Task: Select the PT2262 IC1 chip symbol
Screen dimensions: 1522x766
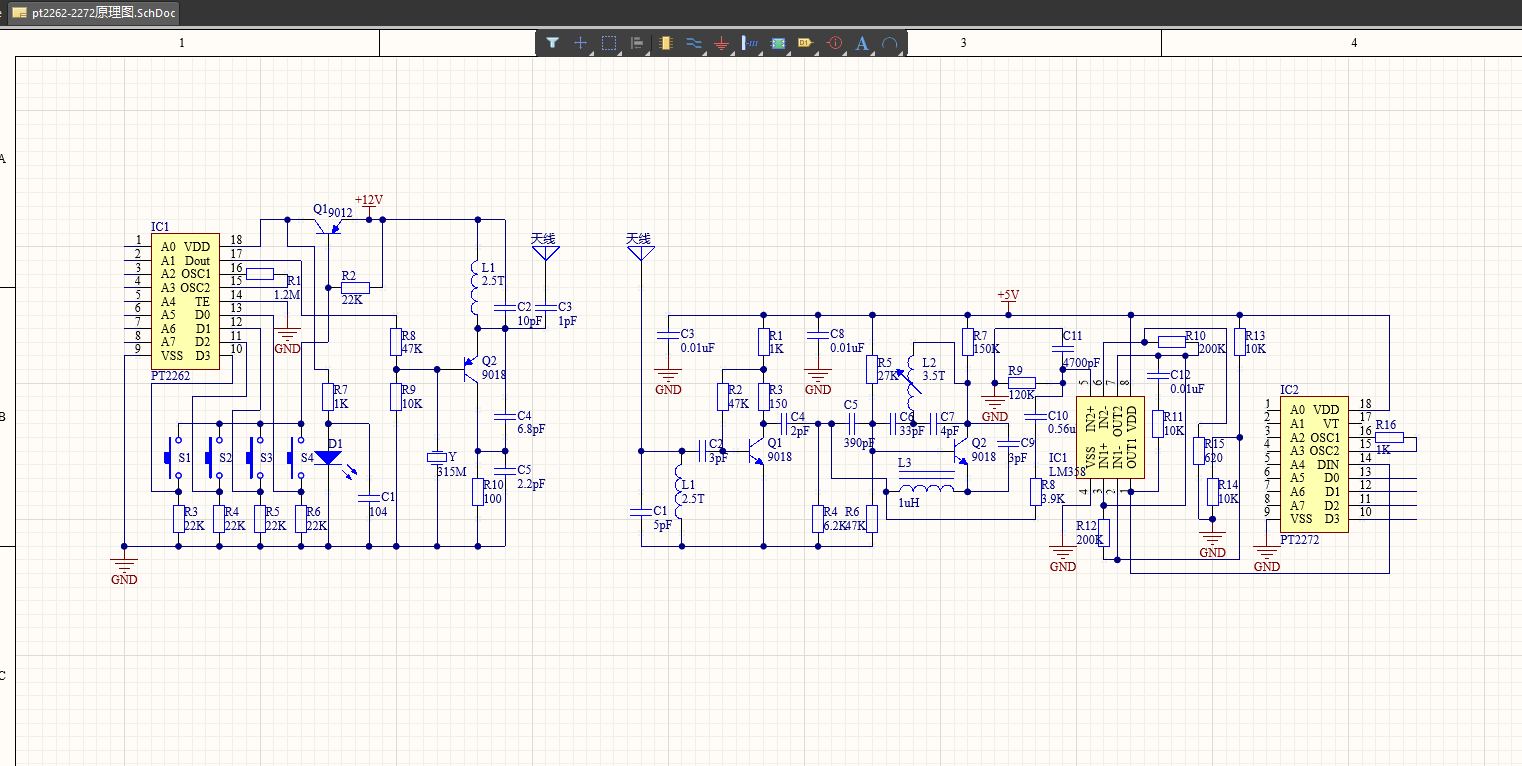Action: tap(185, 302)
